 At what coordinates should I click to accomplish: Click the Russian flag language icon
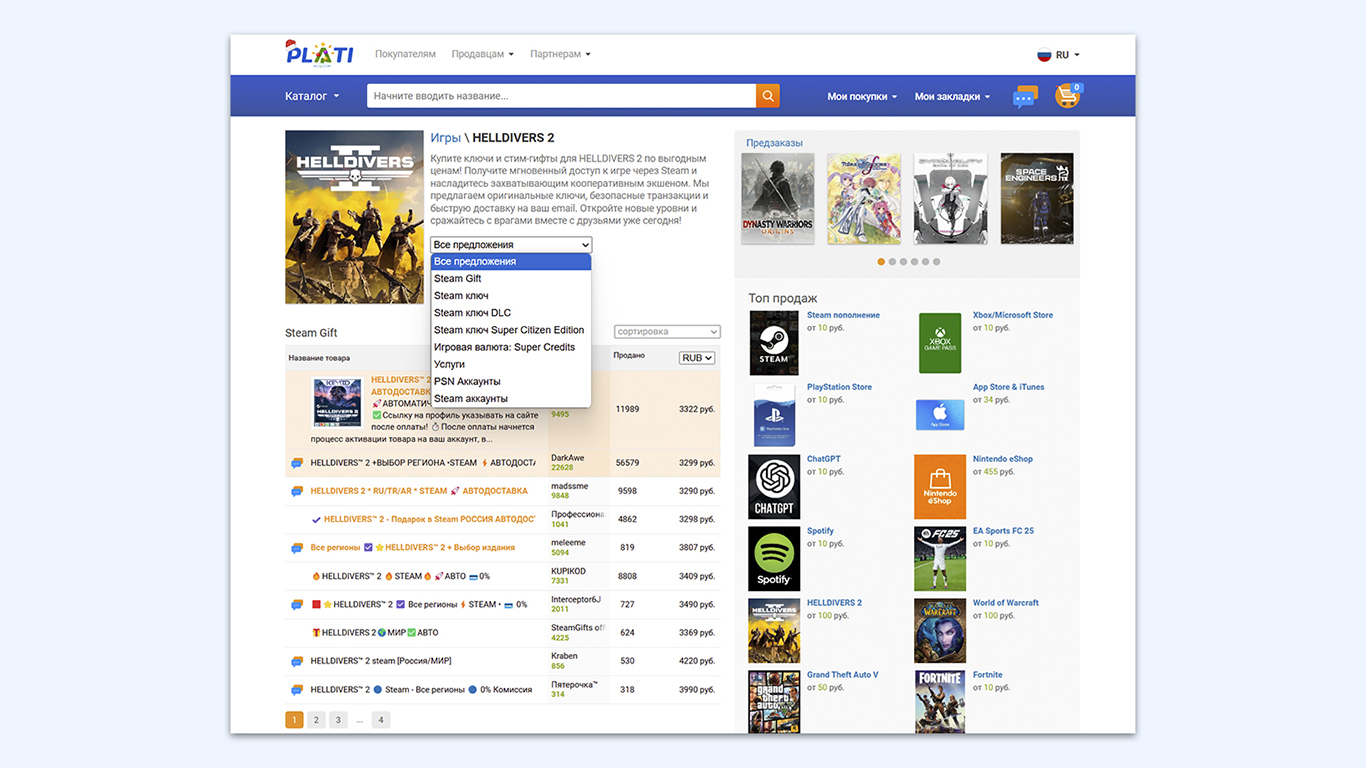pos(1044,55)
